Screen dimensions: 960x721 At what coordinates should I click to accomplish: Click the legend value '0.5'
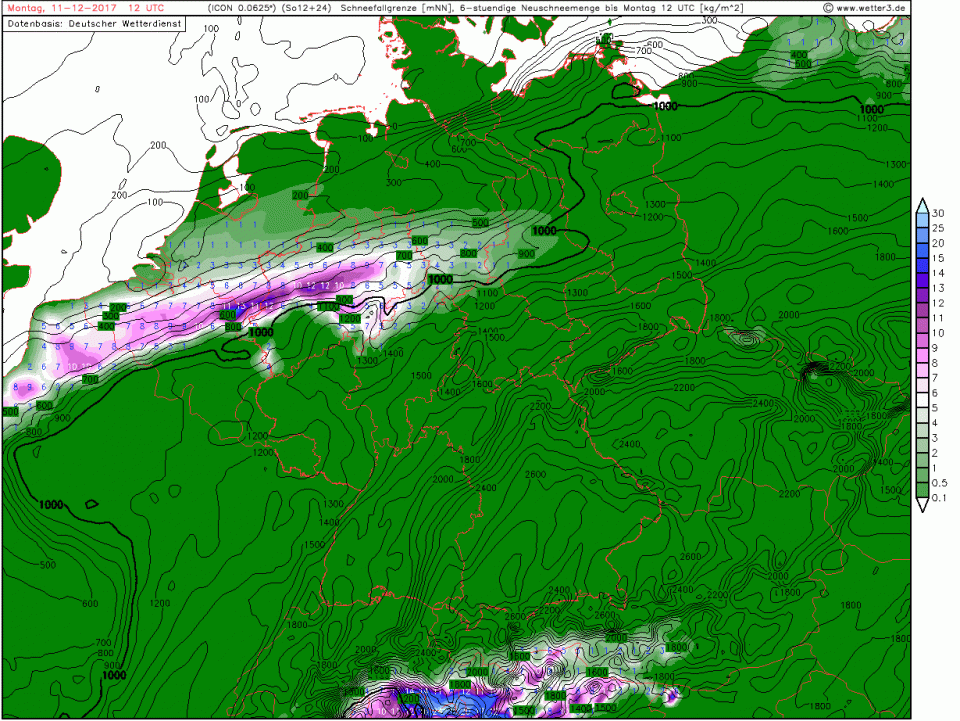938,483
